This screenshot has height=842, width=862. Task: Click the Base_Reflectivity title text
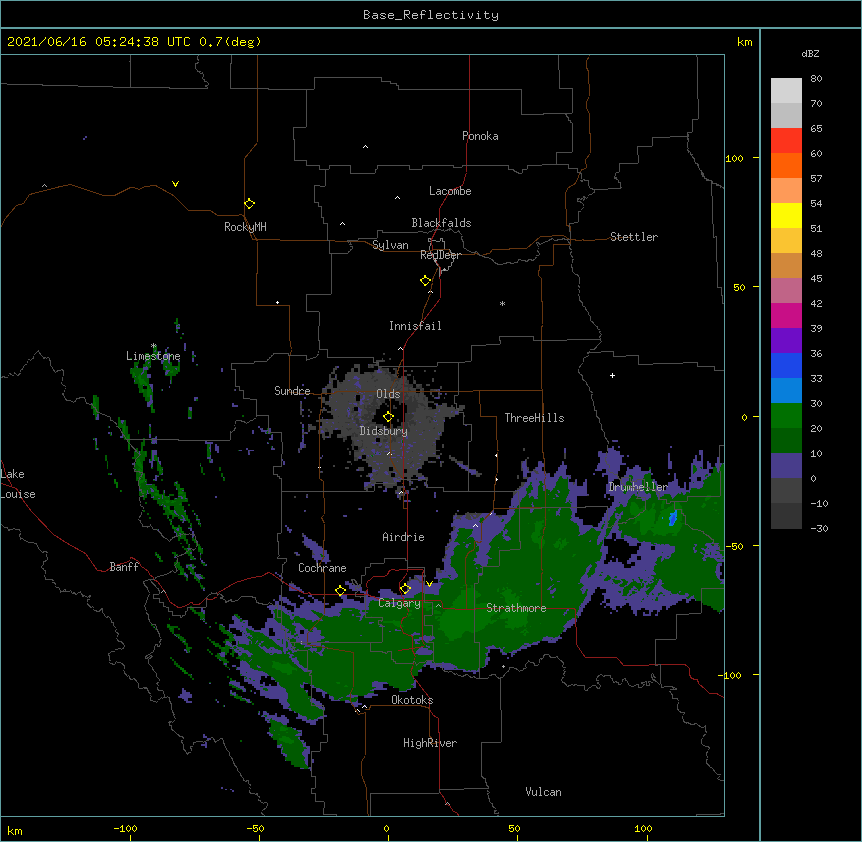pyautogui.click(x=431, y=15)
